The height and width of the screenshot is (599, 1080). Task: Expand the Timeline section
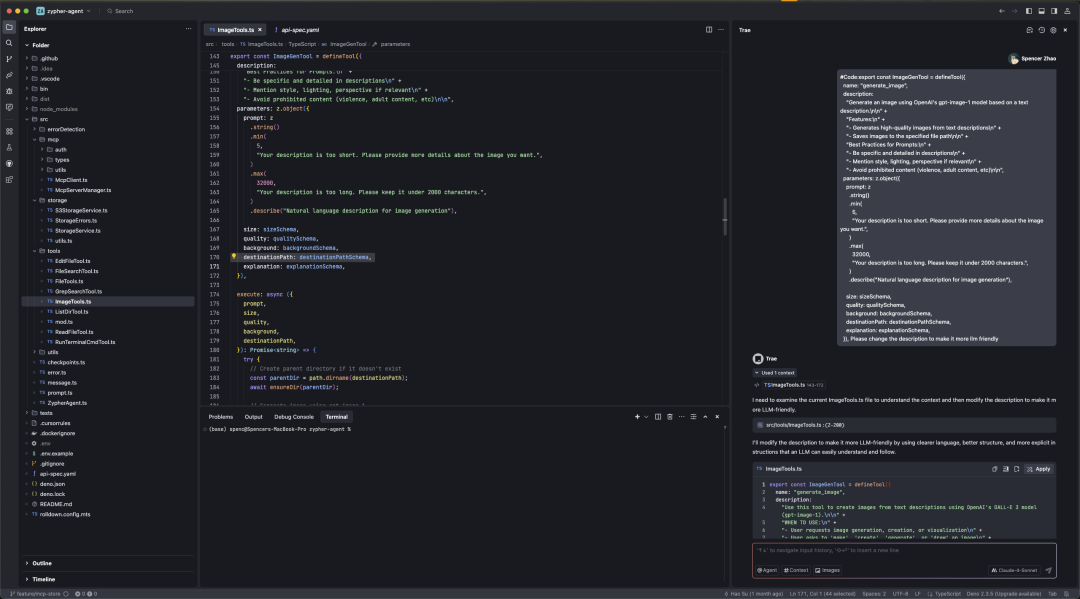tap(27, 579)
